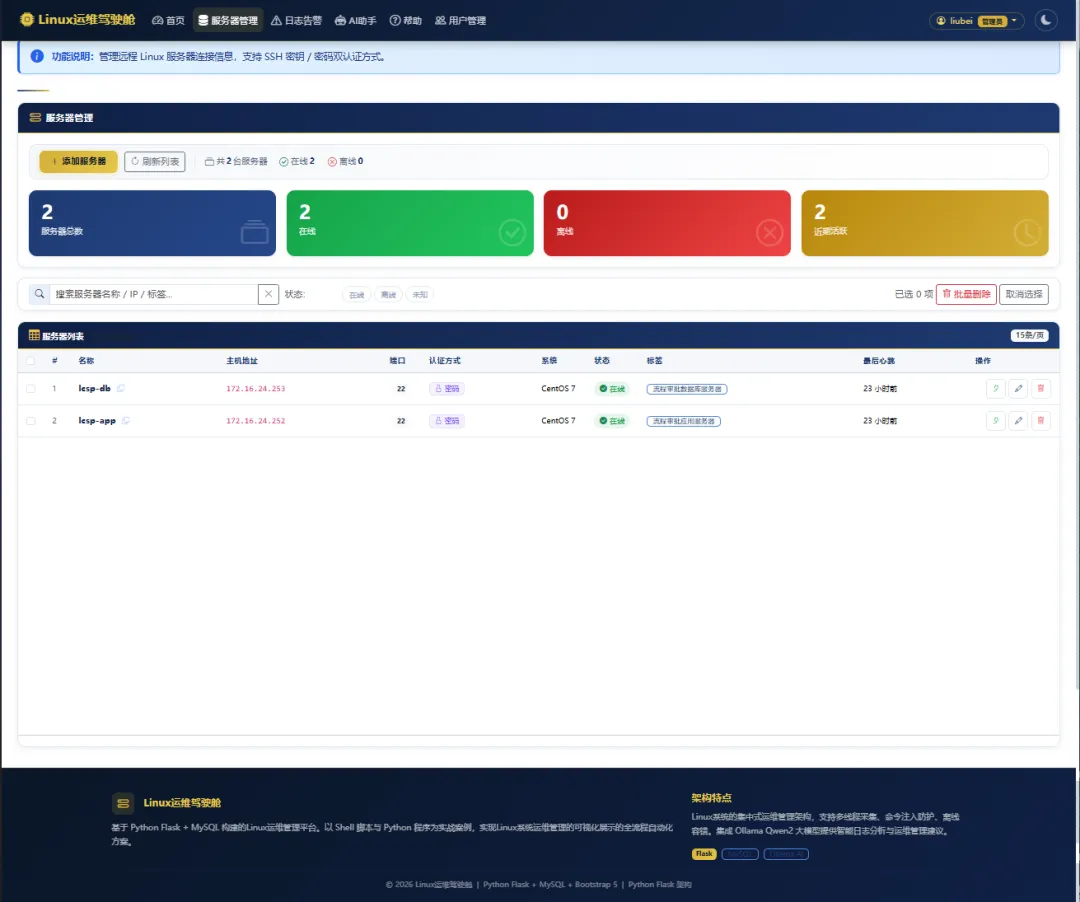1080x902 pixels.
Task: Click the 在线 status badge for lesp-app
Action: (x=612, y=421)
